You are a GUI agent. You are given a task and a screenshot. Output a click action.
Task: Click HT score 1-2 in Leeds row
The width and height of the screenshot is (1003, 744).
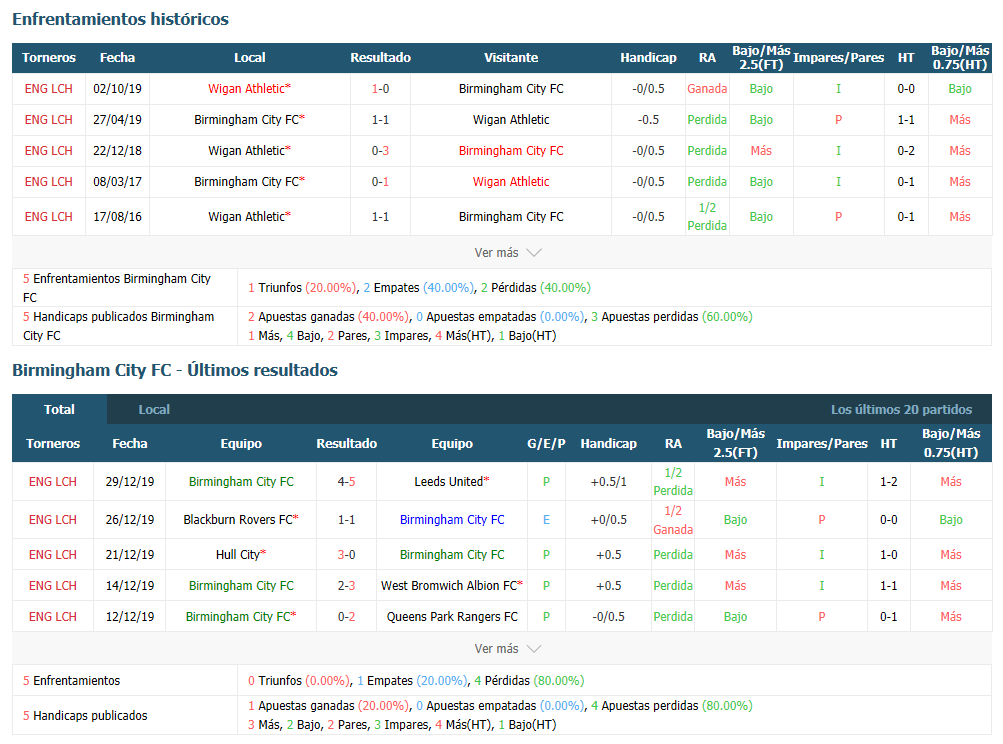[x=888, y=482]
